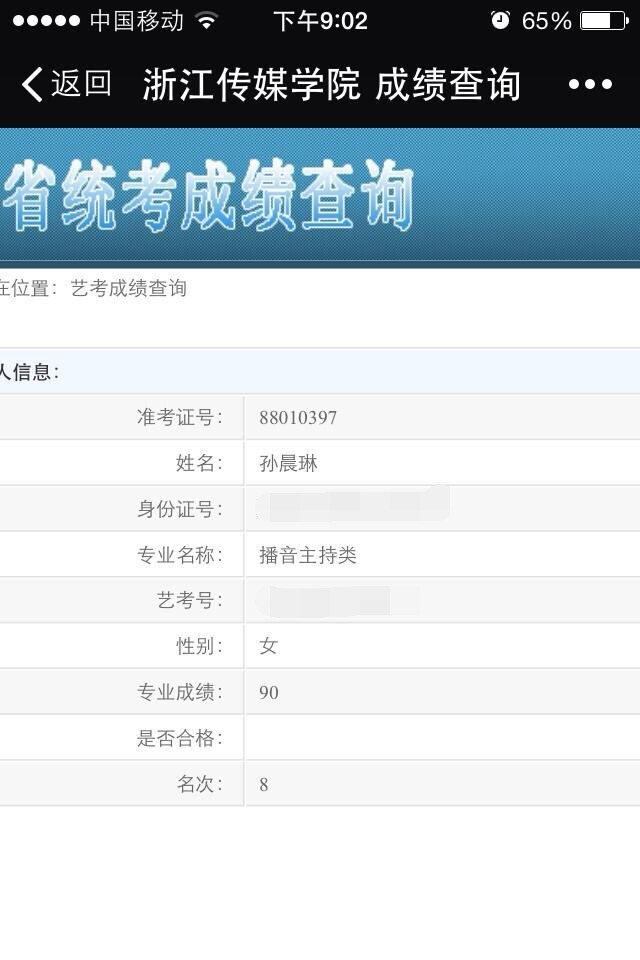Tap the 专业成绩 label

[179, 692]
